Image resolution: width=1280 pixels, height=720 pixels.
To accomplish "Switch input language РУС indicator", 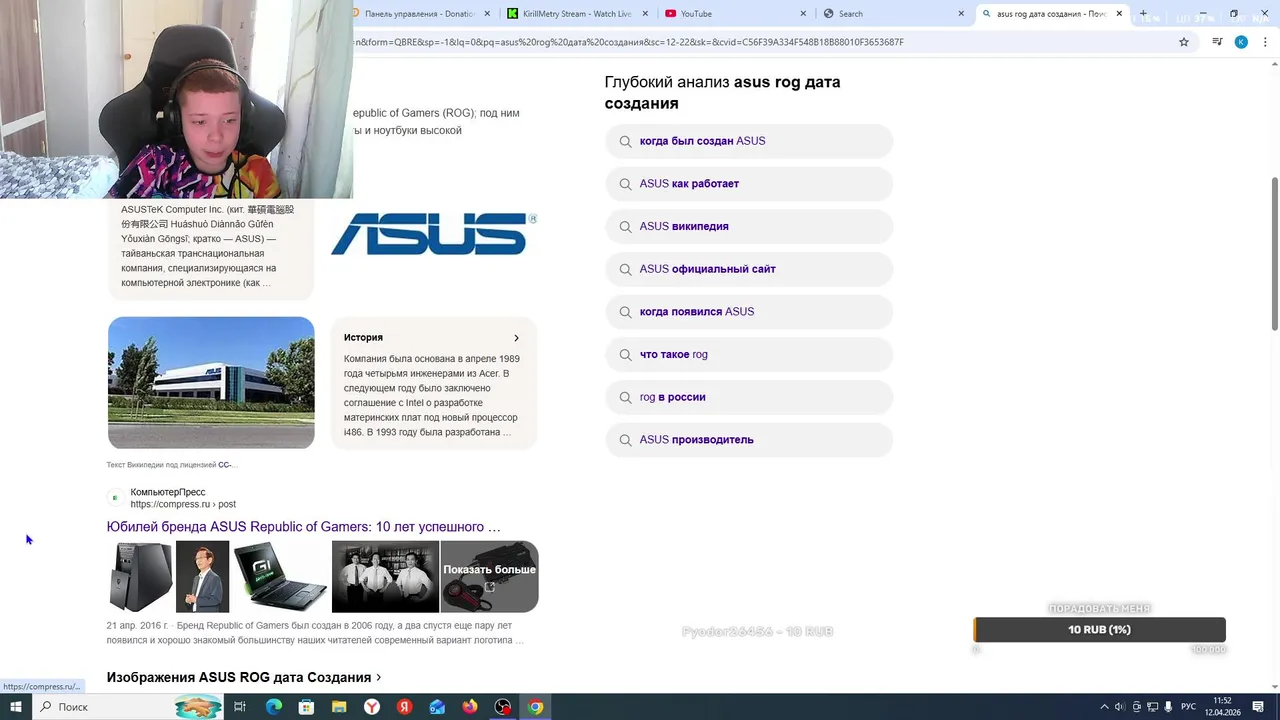I will [1188, 707].
